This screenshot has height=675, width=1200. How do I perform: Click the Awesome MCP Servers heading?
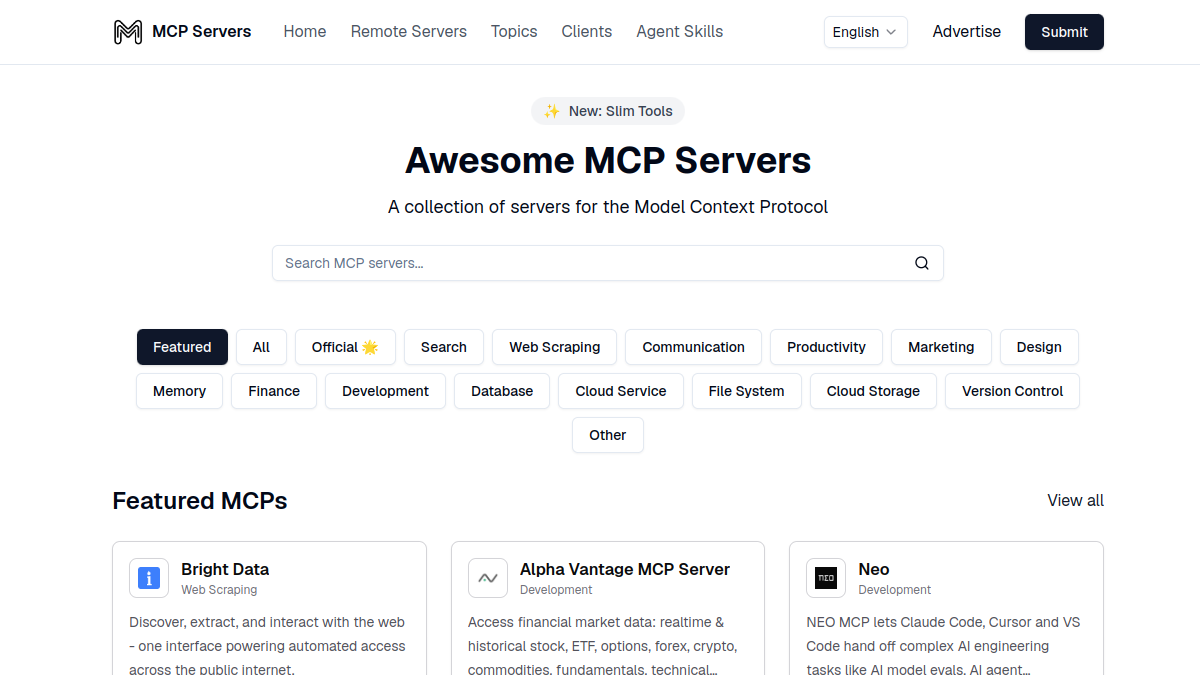pos(608,160)
